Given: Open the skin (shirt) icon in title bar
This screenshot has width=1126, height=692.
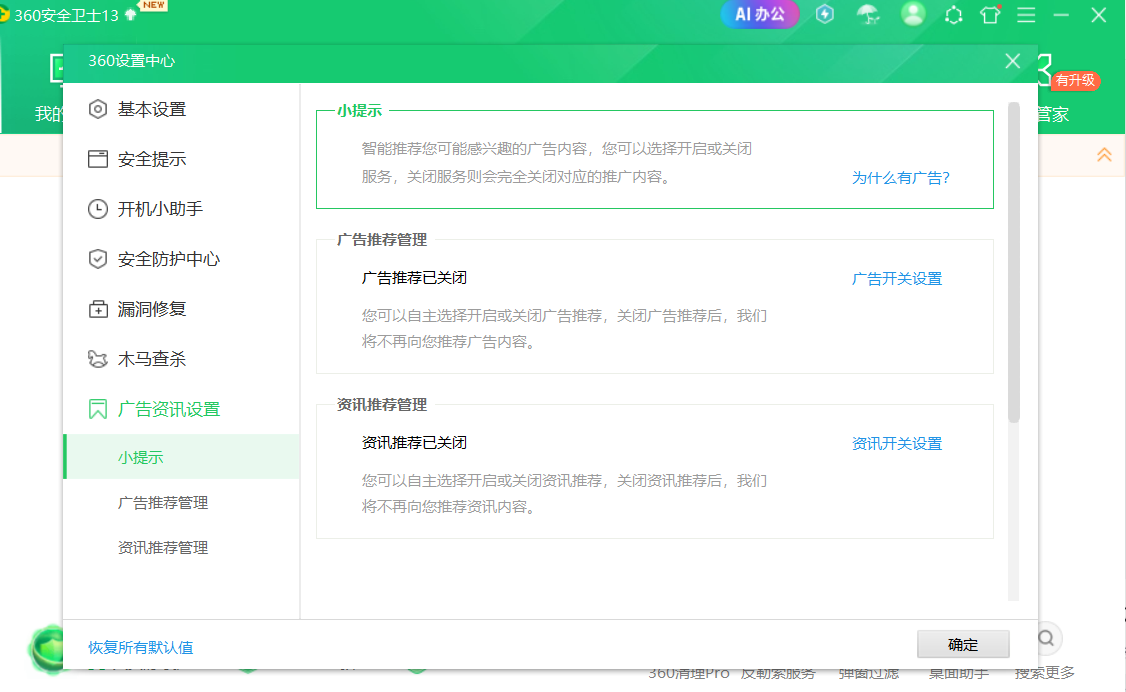Looking at the screenshot, I should point(990,14).
